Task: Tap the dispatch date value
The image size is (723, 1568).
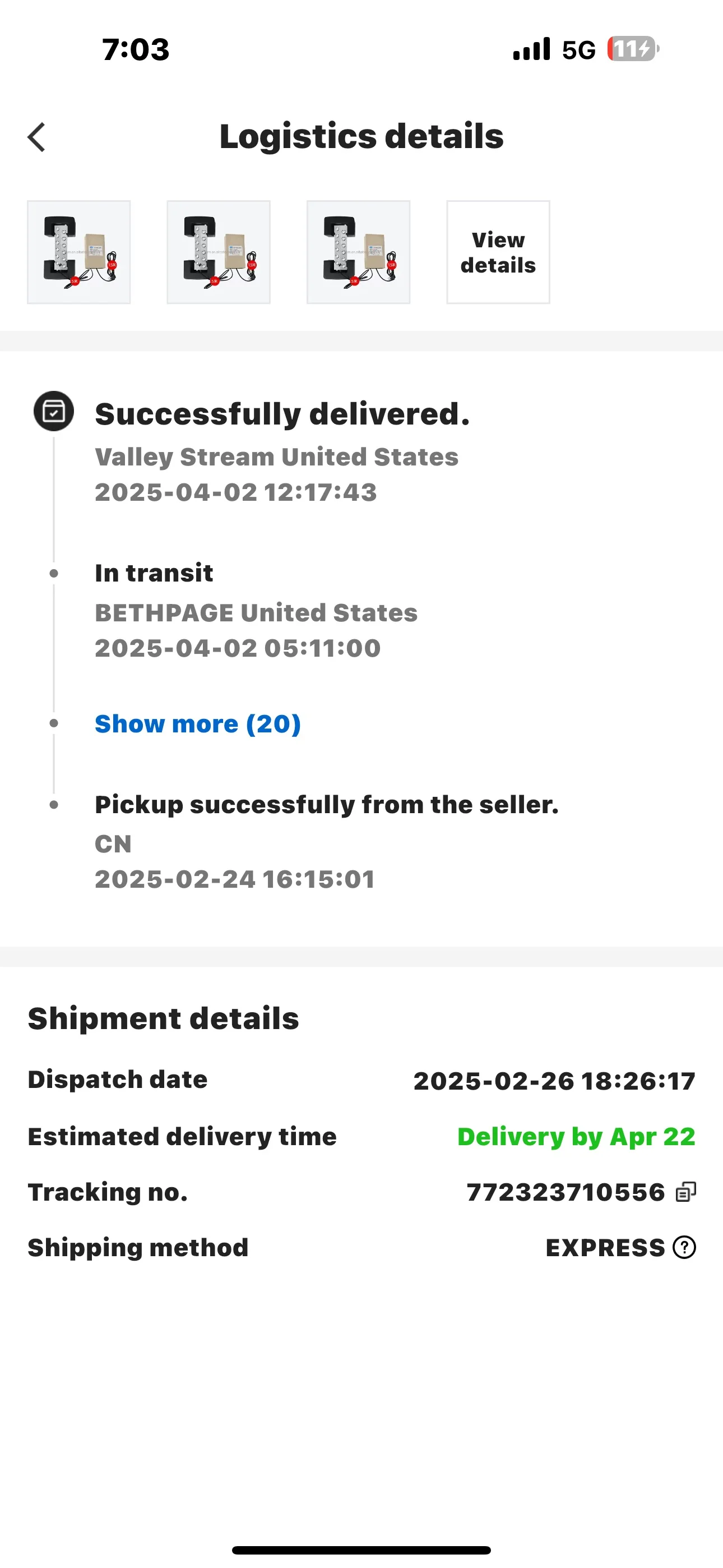Action: [x=554, y=1081]
